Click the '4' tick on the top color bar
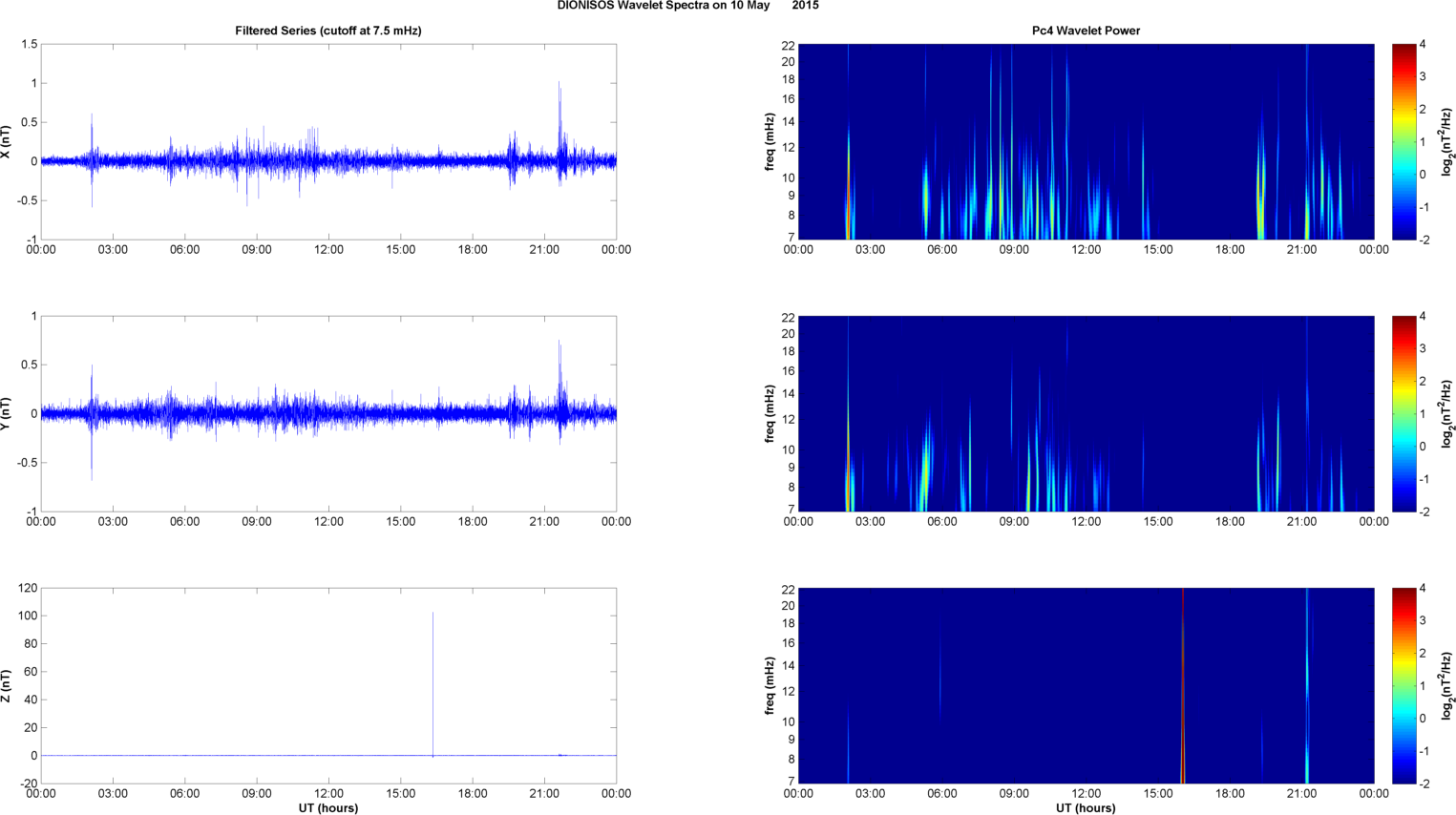Screen dimensions: 1456x815 [1423, 44]
